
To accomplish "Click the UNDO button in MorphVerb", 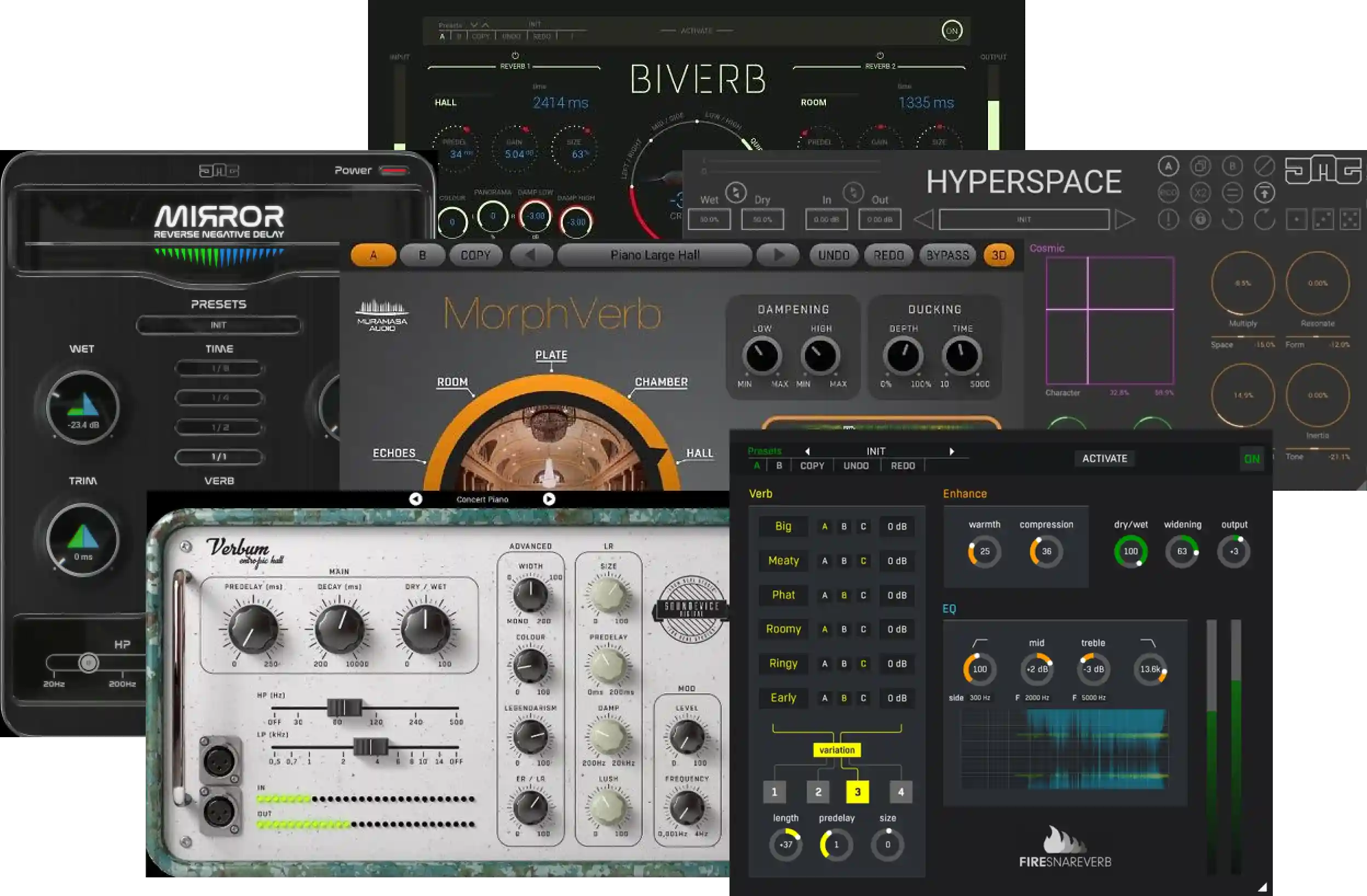I will (834, 256).
